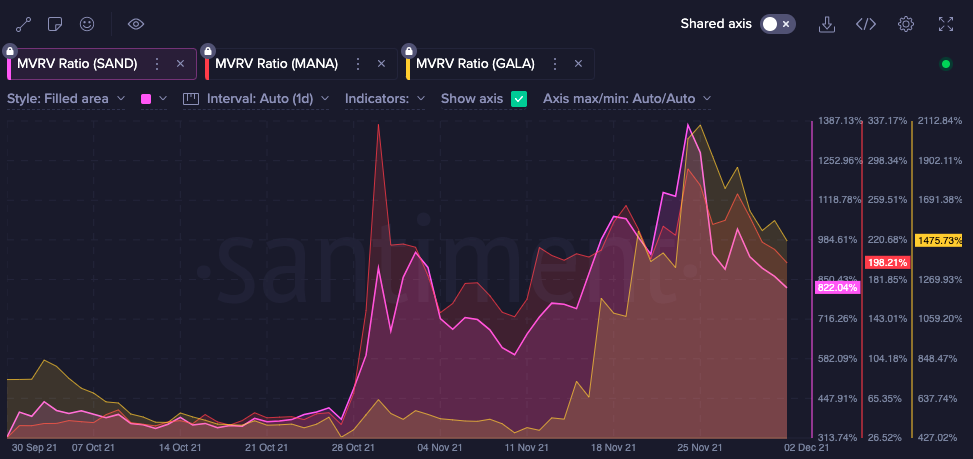Download chart with the download icon

pos(827,24)
